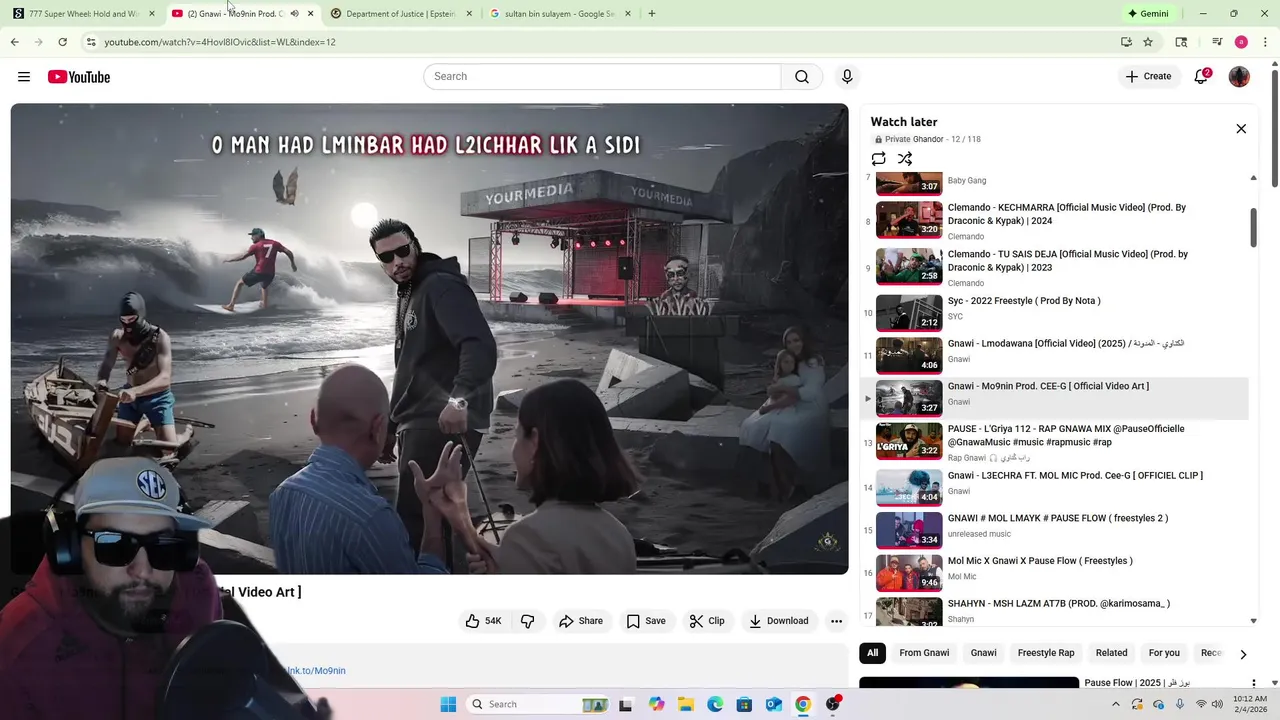Open the Ink.to/Mo9nin description link
Screen dimensions: 1280x720
[x=316, y=671]
